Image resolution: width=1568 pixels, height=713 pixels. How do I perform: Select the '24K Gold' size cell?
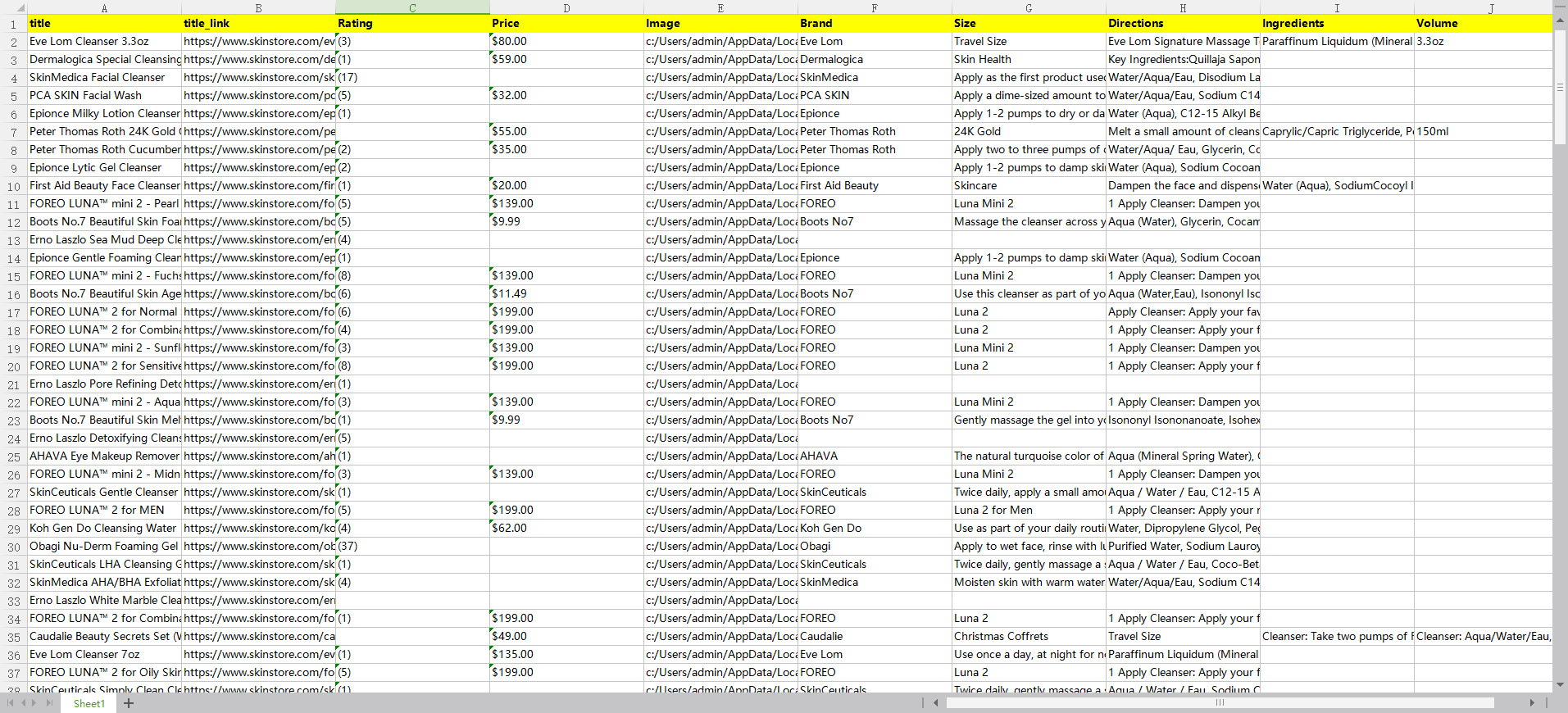[x=1029, y=131]
